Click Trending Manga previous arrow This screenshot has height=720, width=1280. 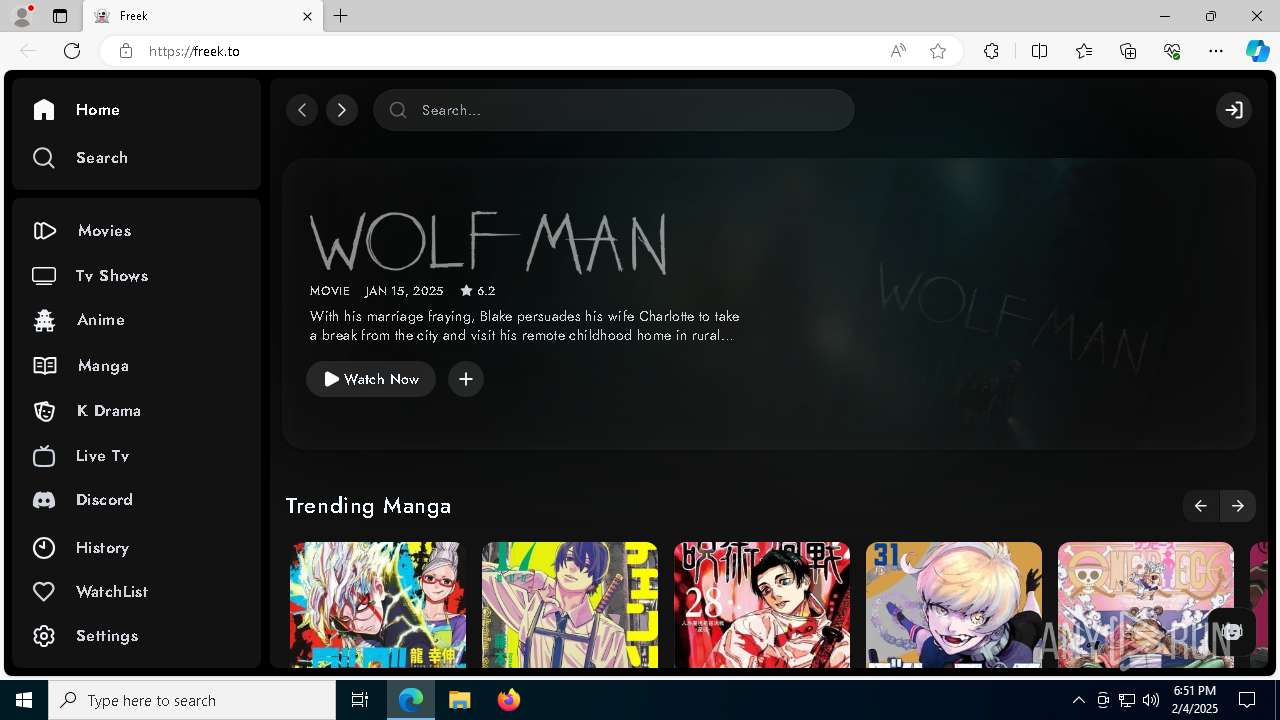click(1200, 506)
